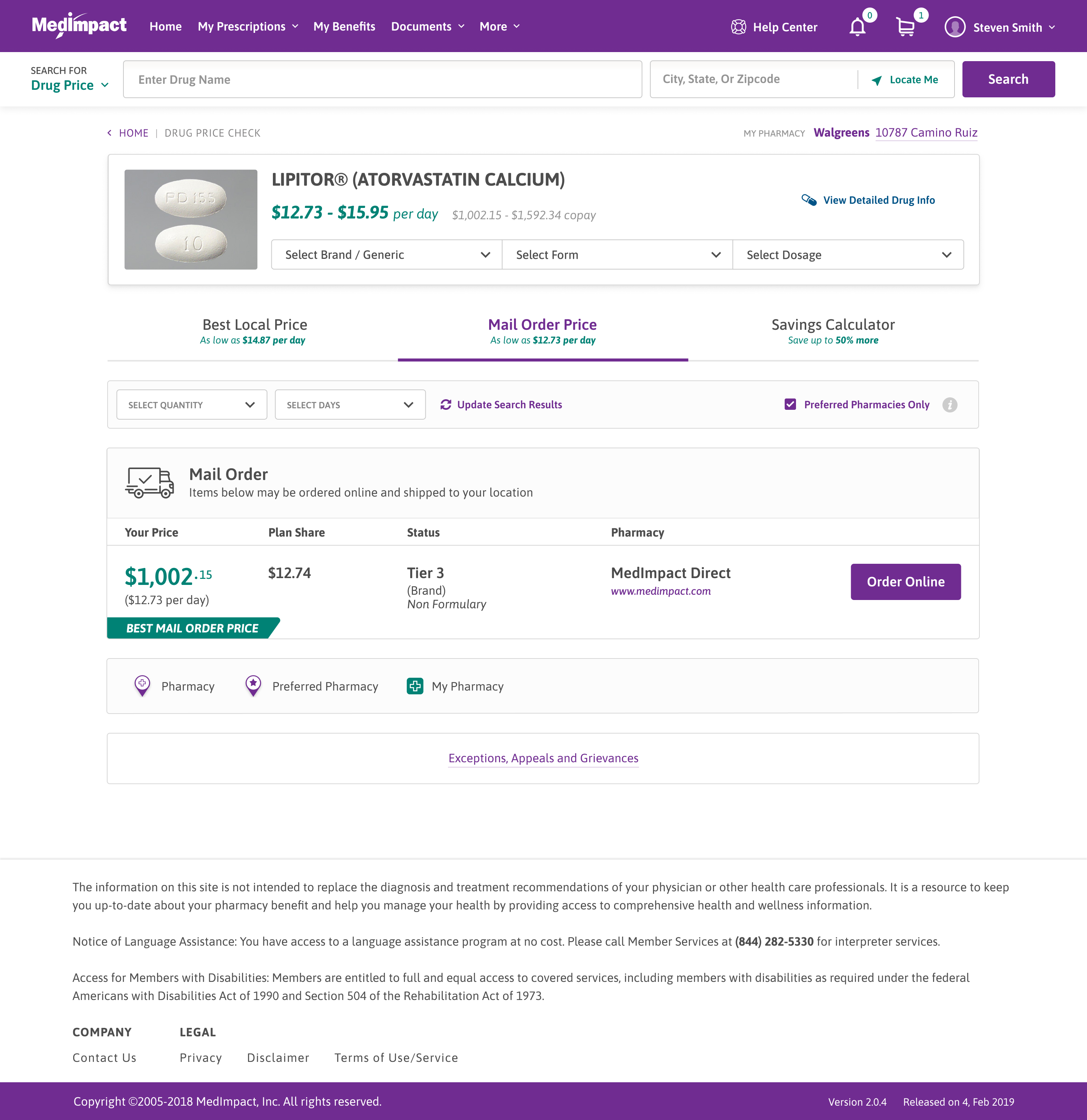Click the (844) 282-5330 phone number
Screen dimensions: 1087x1120
point(774,941)
